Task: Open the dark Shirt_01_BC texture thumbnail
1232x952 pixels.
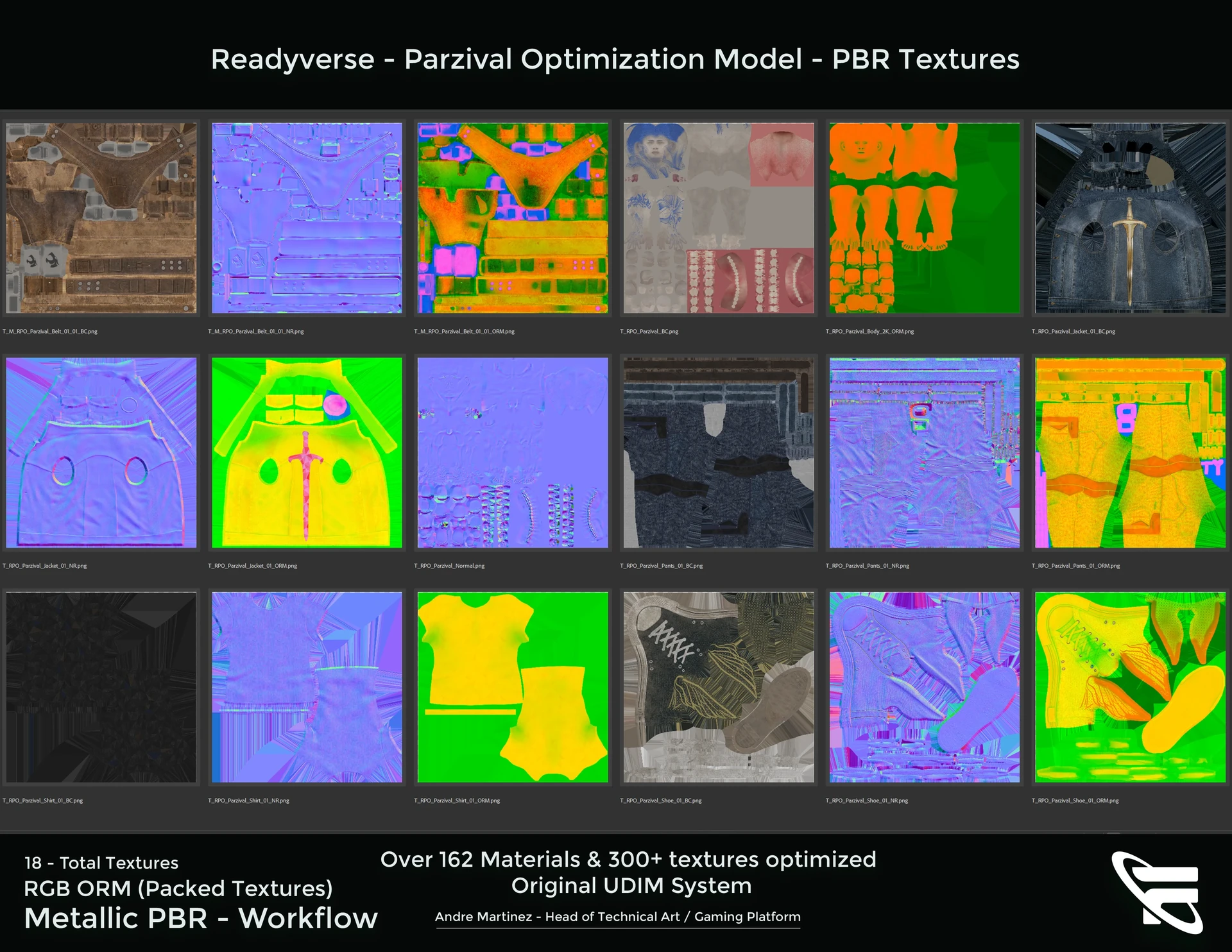Action: click(101, 687)
